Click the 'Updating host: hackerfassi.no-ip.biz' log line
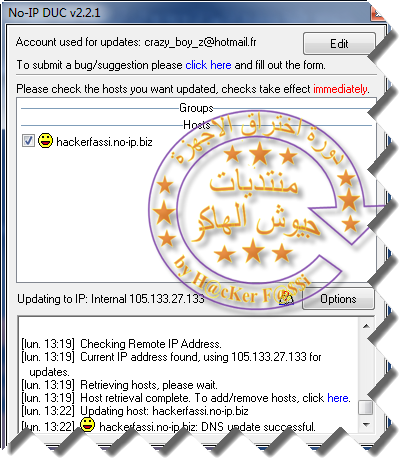The height and width of the screenshot is (467, 408). [x=135, y=411]
